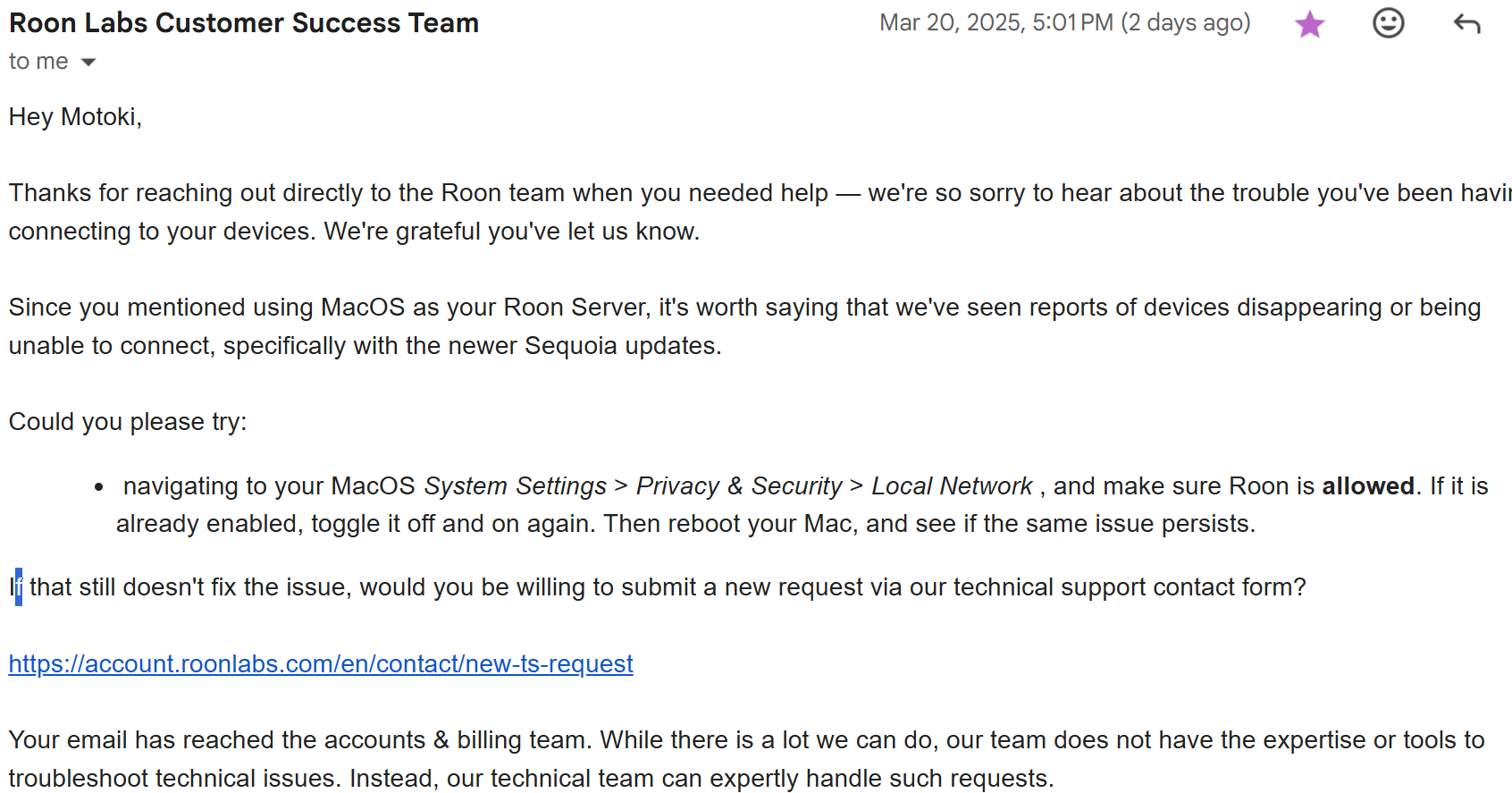Click the 'to me' recipient text

point(38,62)
